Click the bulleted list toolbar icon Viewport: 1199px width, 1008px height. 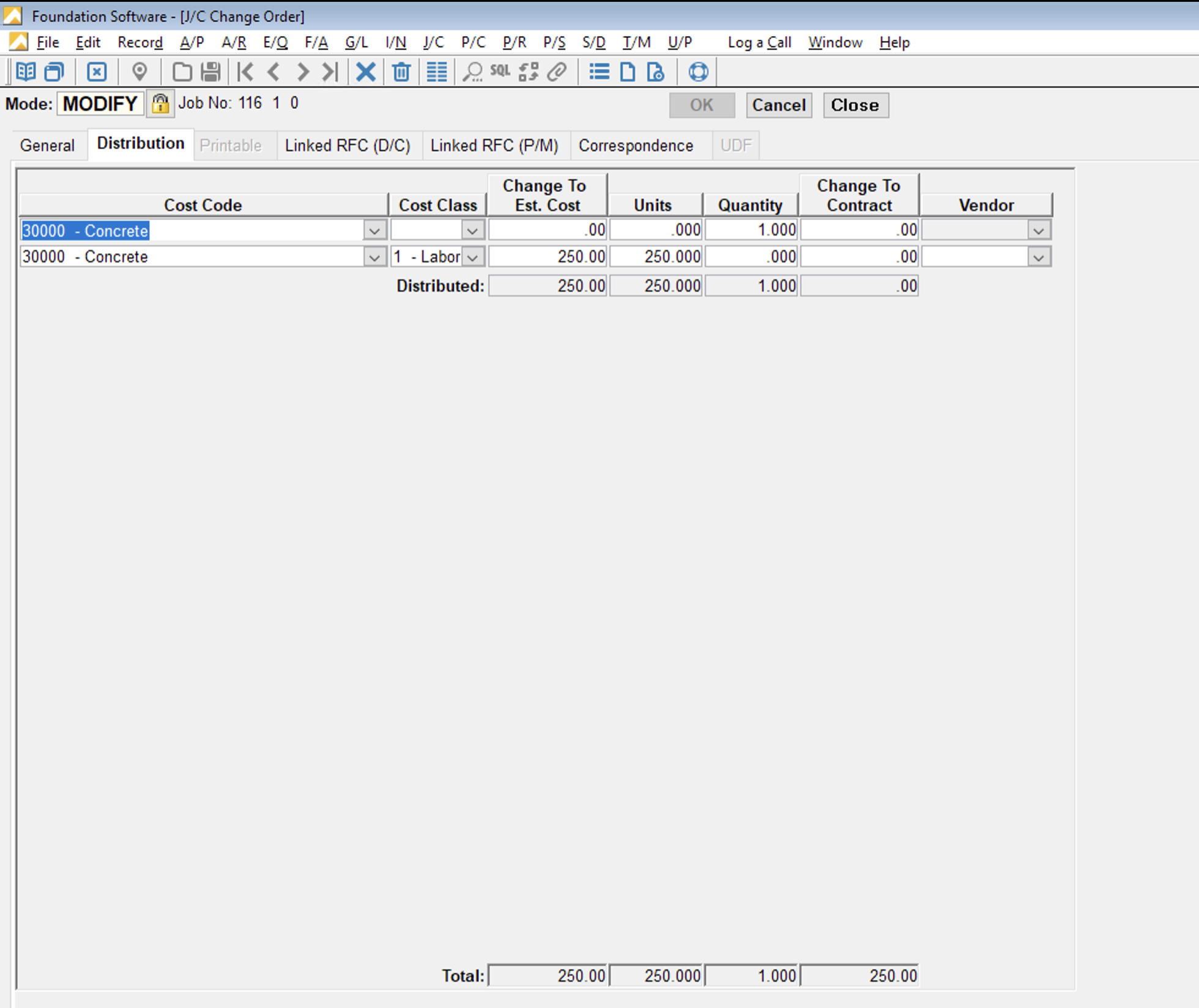(599, 72)
